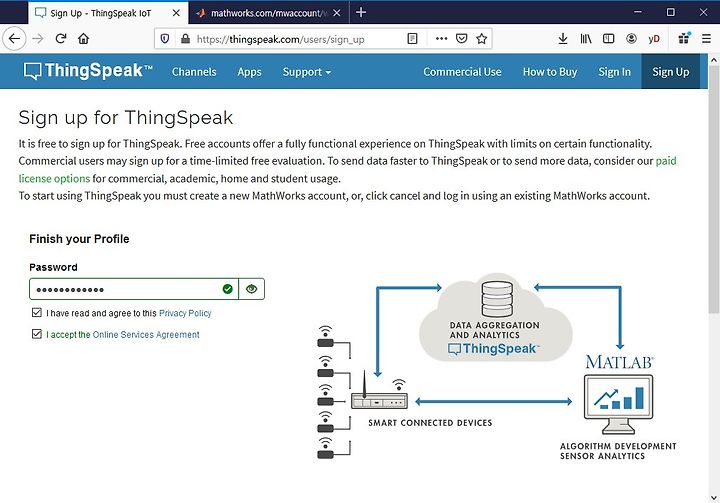Viewport: 720px width, 503px height.
Task: Toggle reader view icon in the address bar
Action: click(x=412, y=39)
